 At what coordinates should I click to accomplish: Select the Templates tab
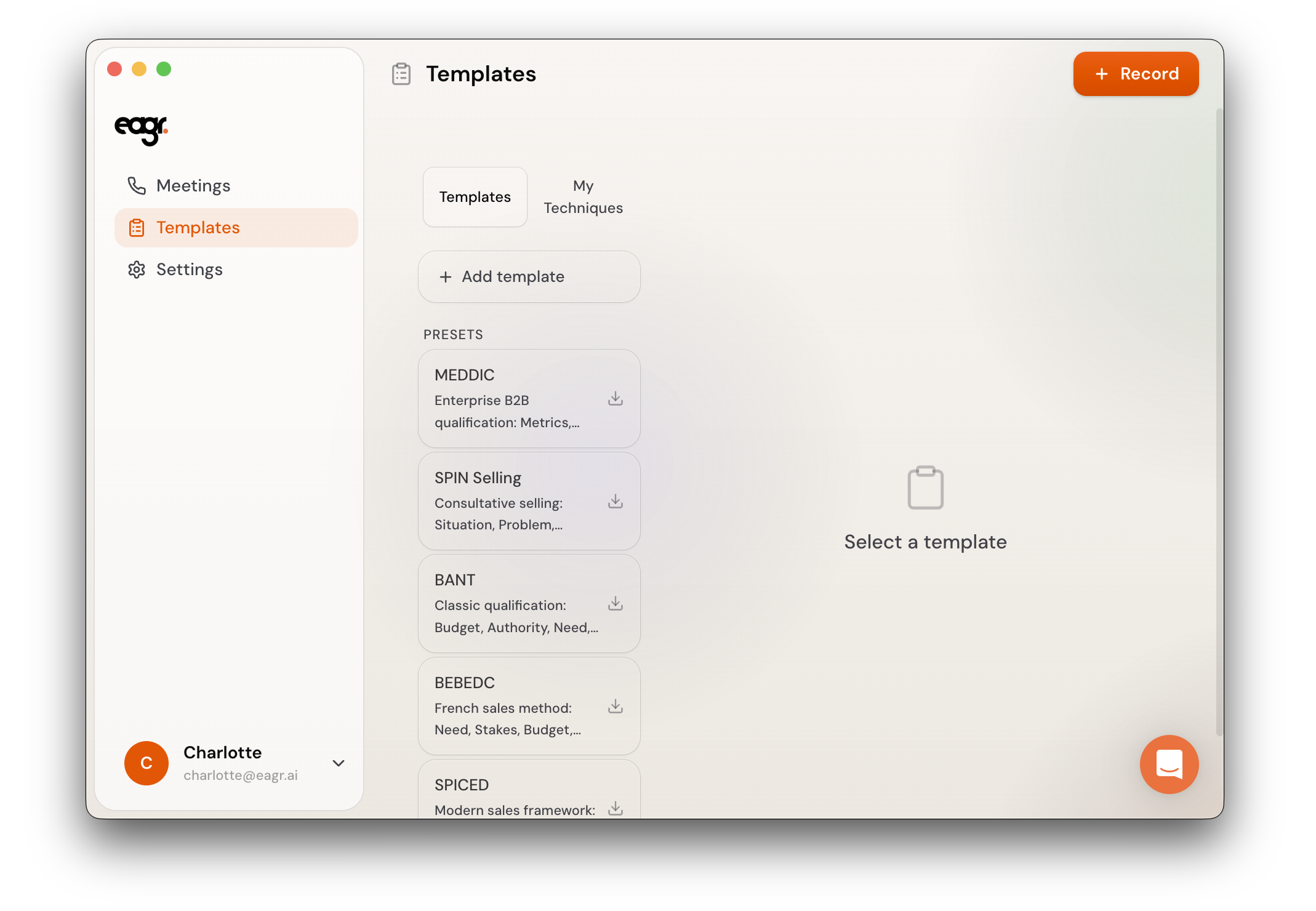tap(475, 197)
